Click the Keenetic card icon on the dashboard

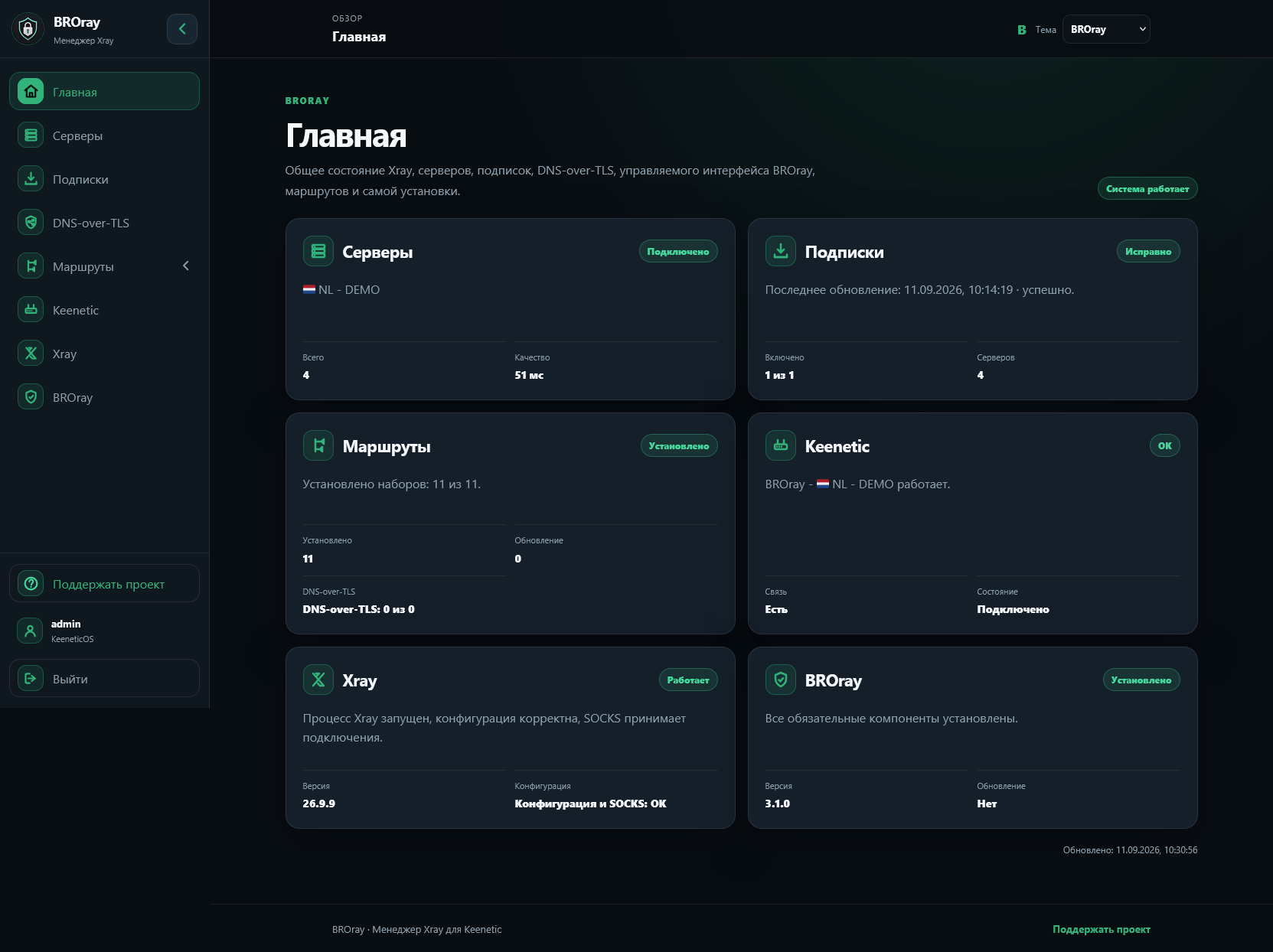(781, 445)
